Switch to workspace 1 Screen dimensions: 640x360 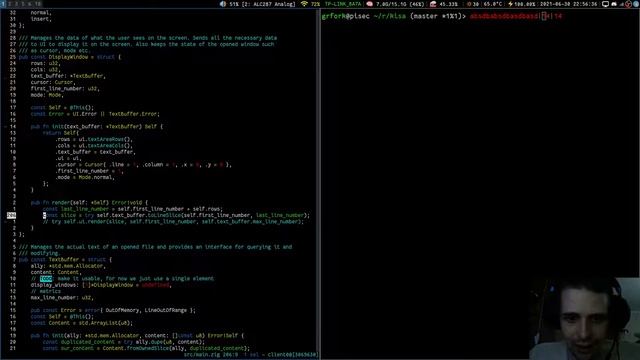[x=3, y=4]
